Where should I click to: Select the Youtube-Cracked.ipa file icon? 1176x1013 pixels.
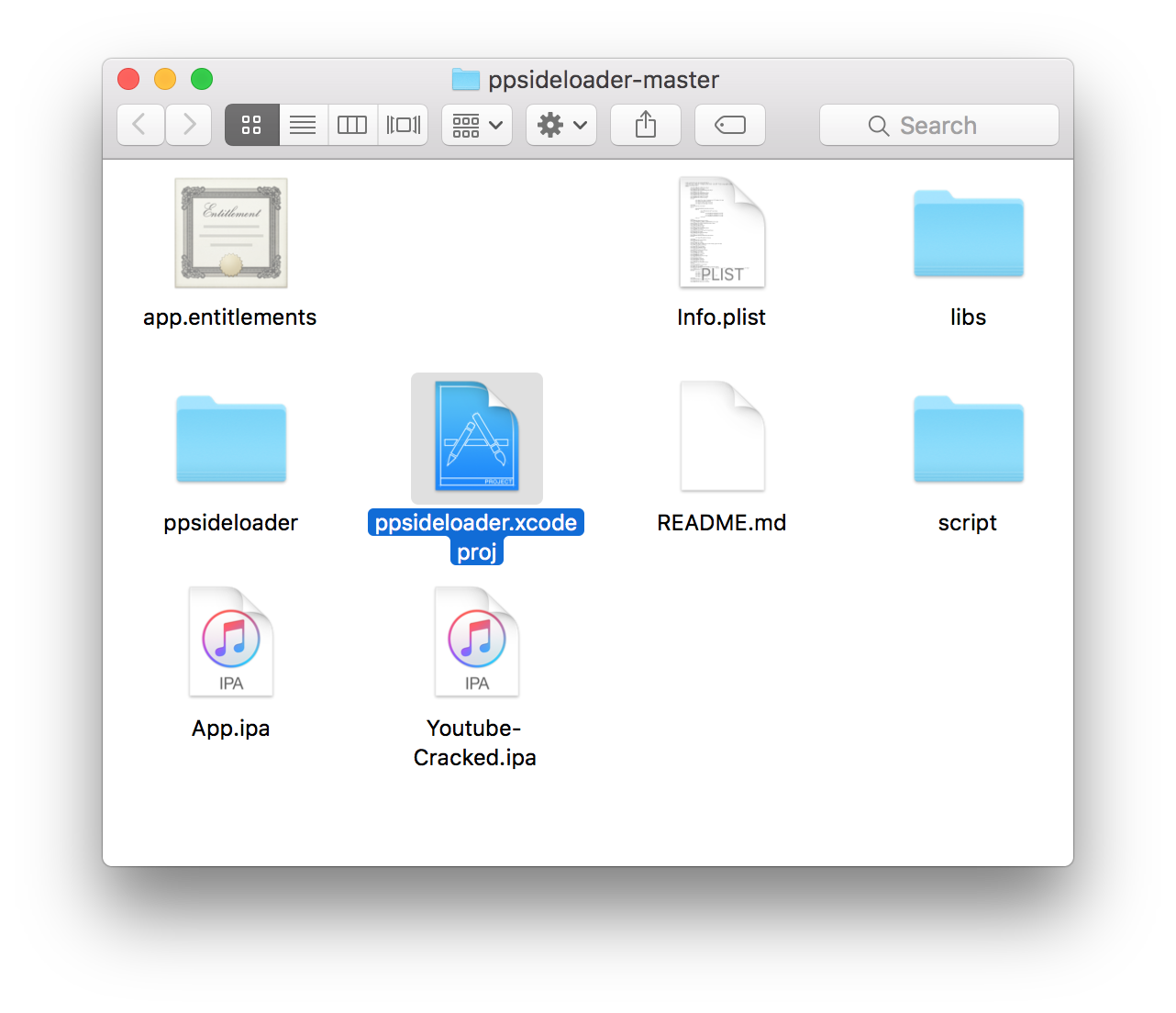[477, 642]
